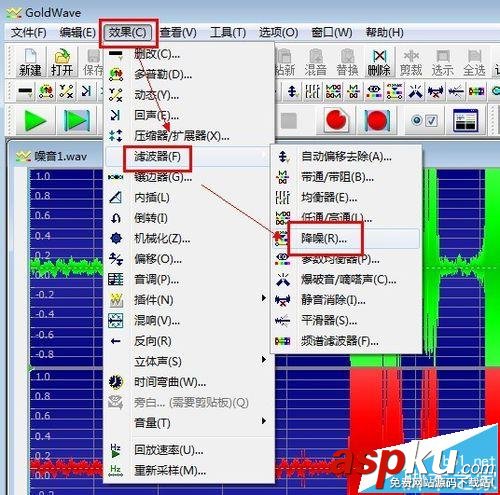The image size is (500, 495).
Task: Click the record selection button
Action: pos(377,120)
